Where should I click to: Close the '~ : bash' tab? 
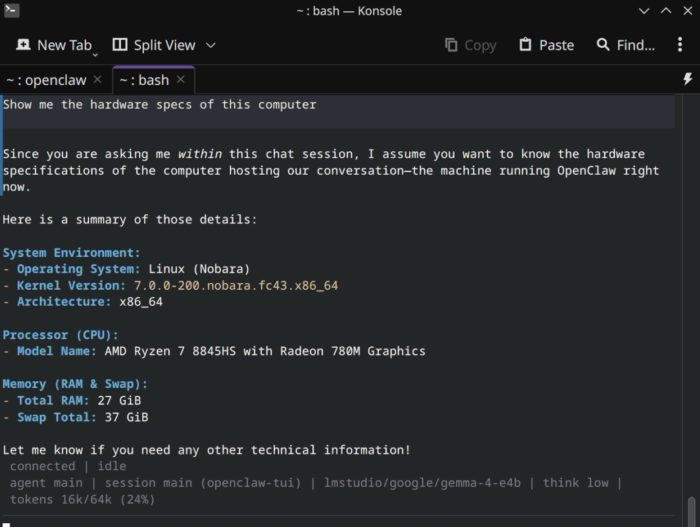point(181,80)
